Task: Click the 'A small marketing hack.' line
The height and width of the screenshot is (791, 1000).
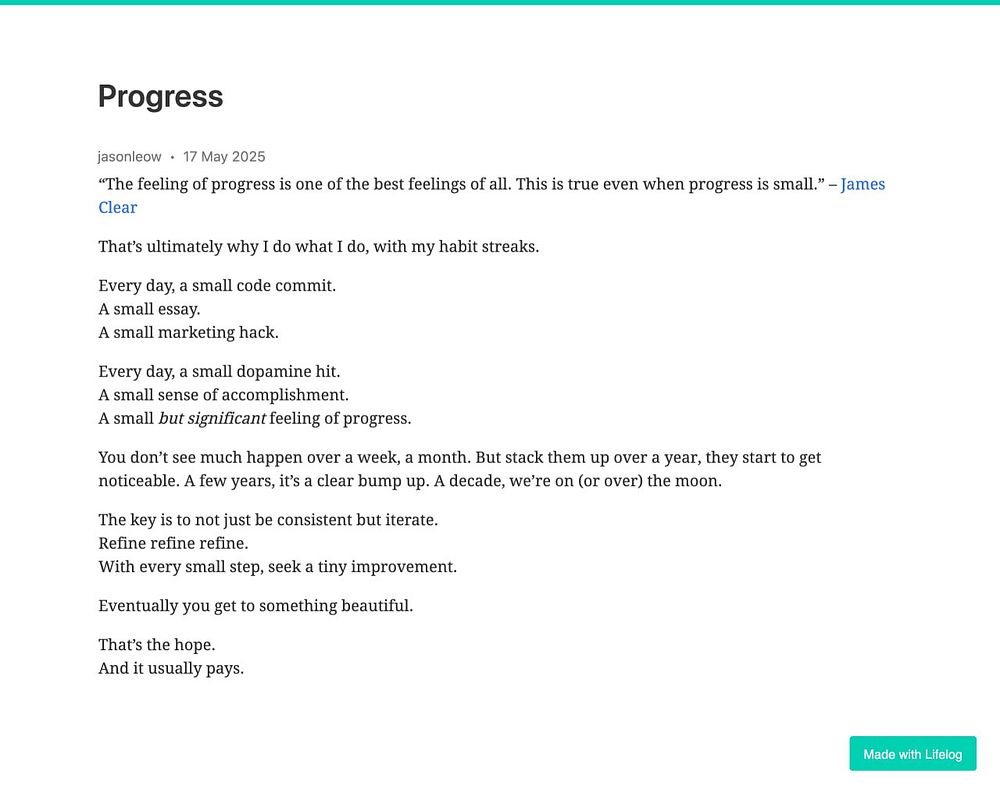Action: [x=188, y=333]
